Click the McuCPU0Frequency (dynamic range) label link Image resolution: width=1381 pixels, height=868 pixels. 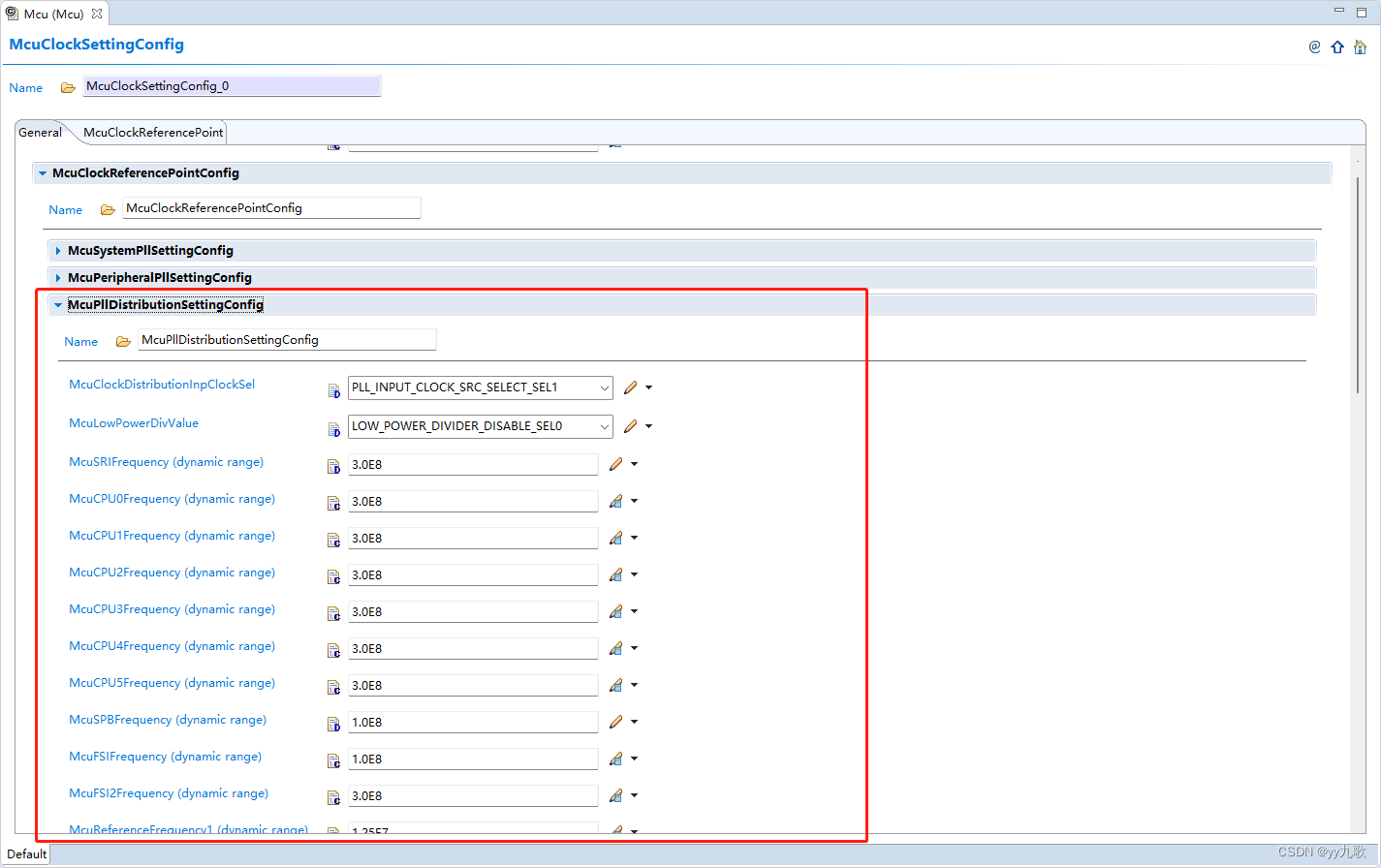click(172, 499)
